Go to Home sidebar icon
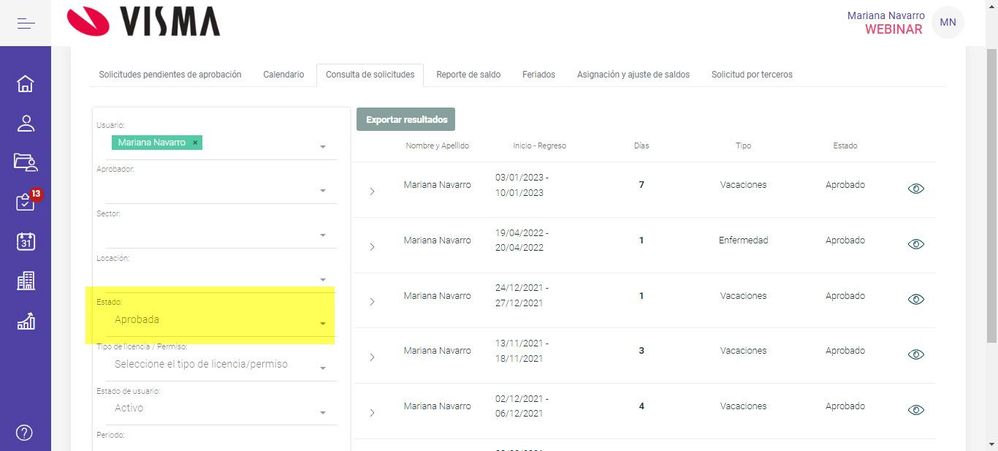Screen dimensions: 998x451 coord(25,83)
